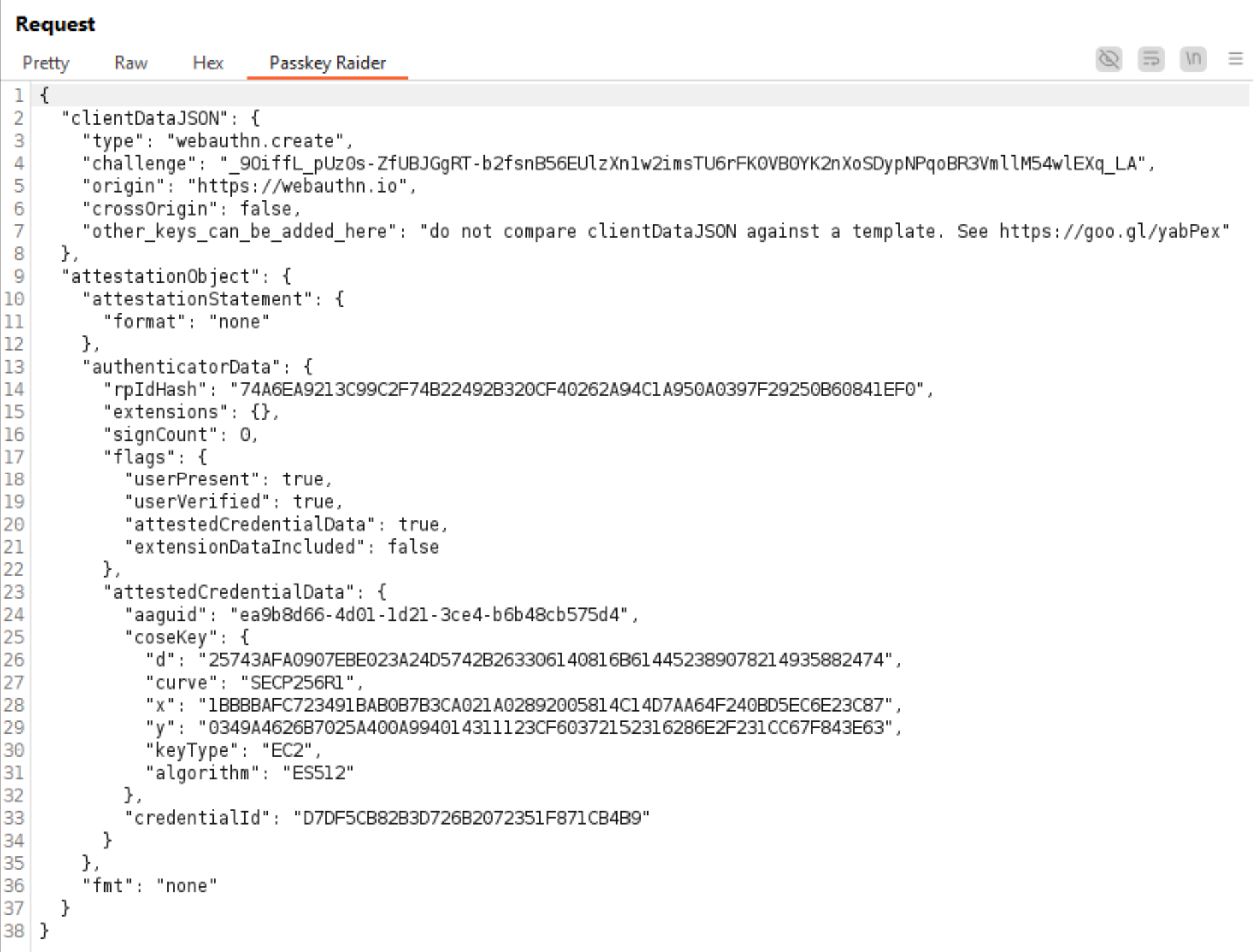Click line number 38 in gutter

point(13,931)
